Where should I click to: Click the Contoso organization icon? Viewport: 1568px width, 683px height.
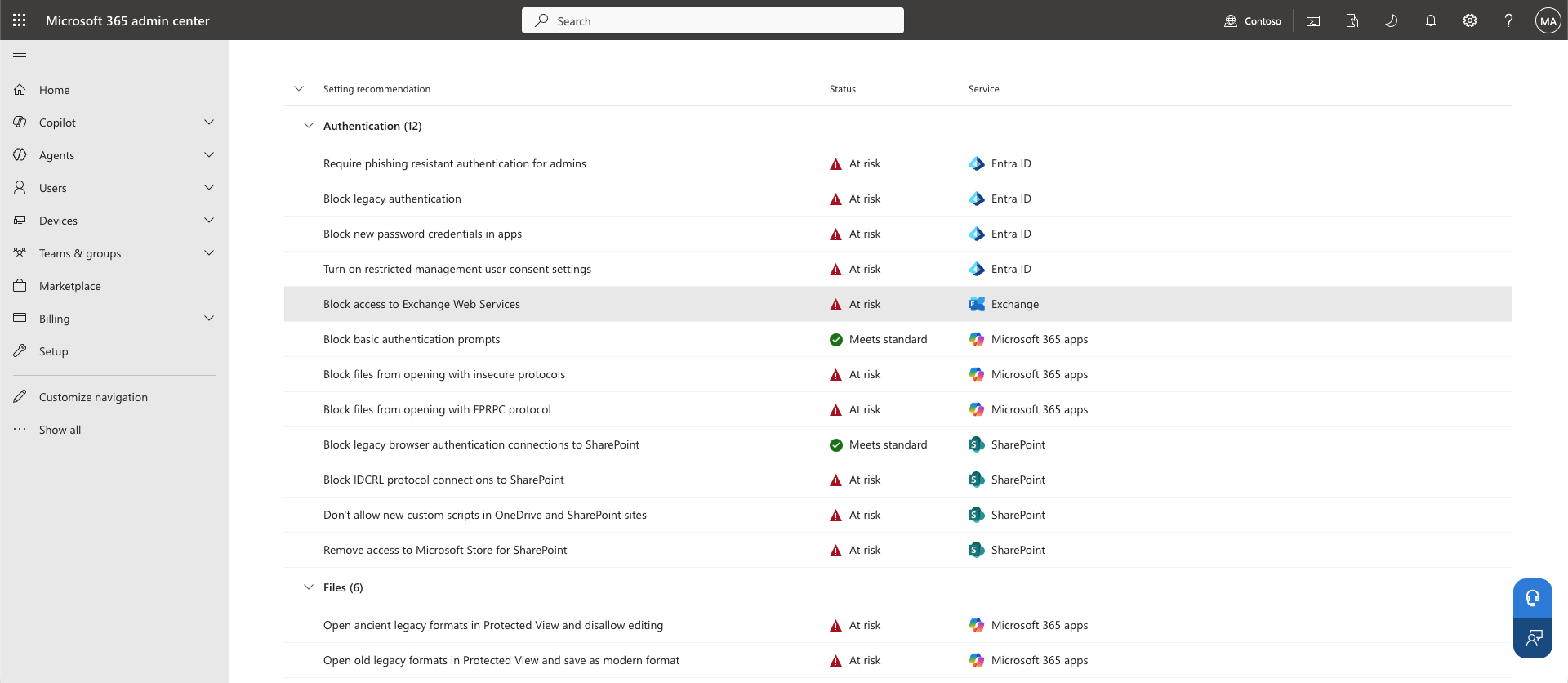[1231, 20]
